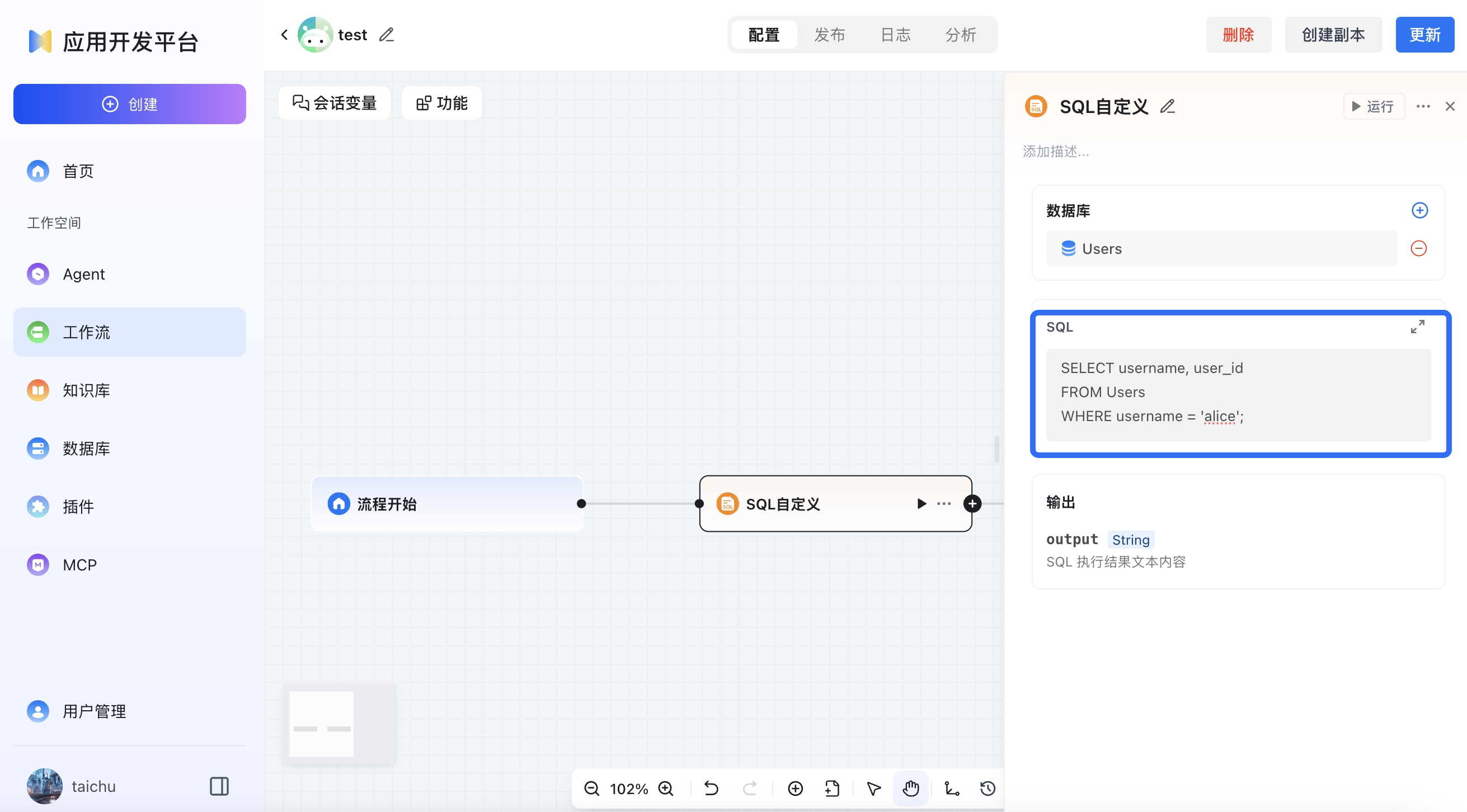Click the 更新 button
The height and width of the screenshot is (812, 1467).
[1424, 35]
